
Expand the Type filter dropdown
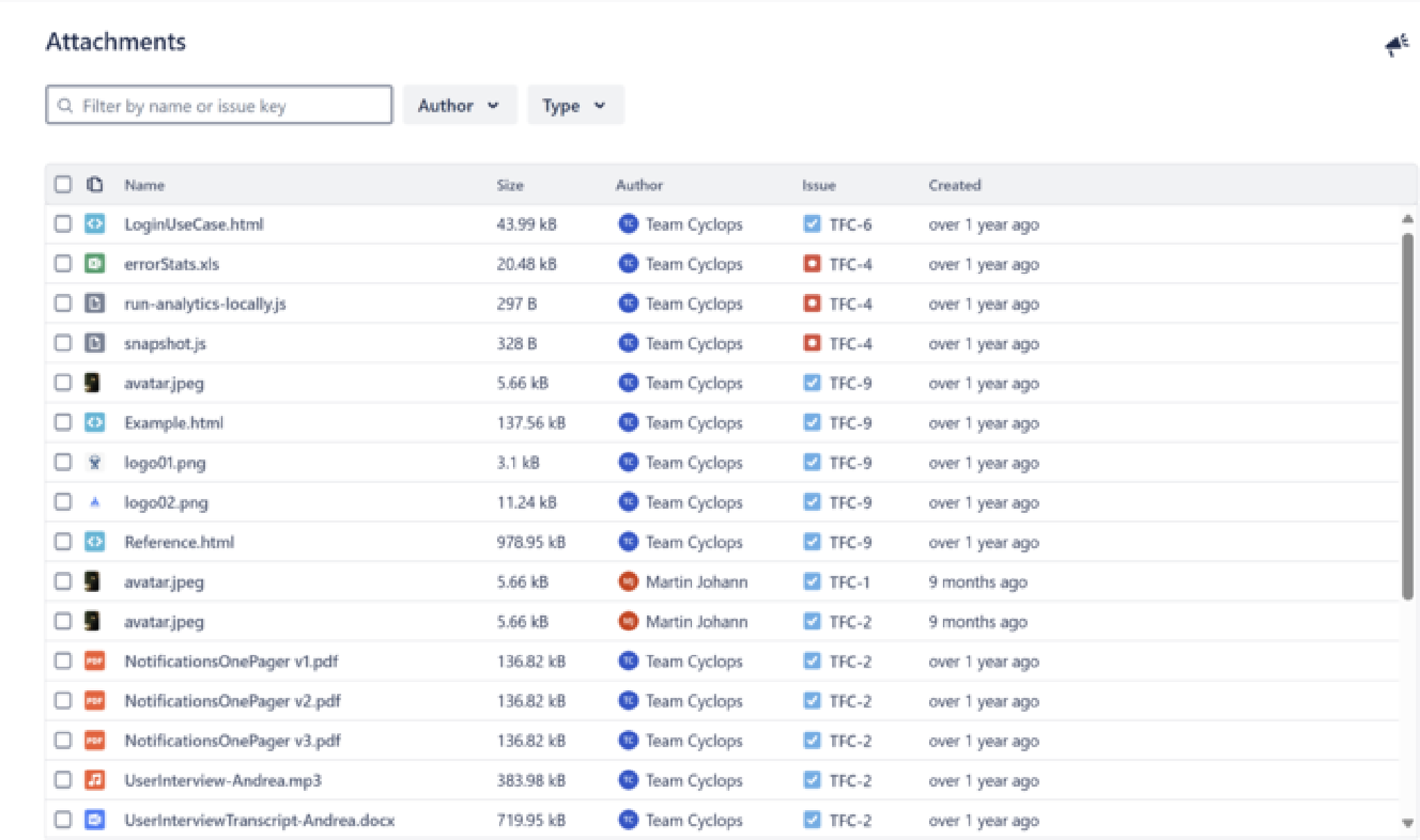pyautogui.click(x=575, y=105)
